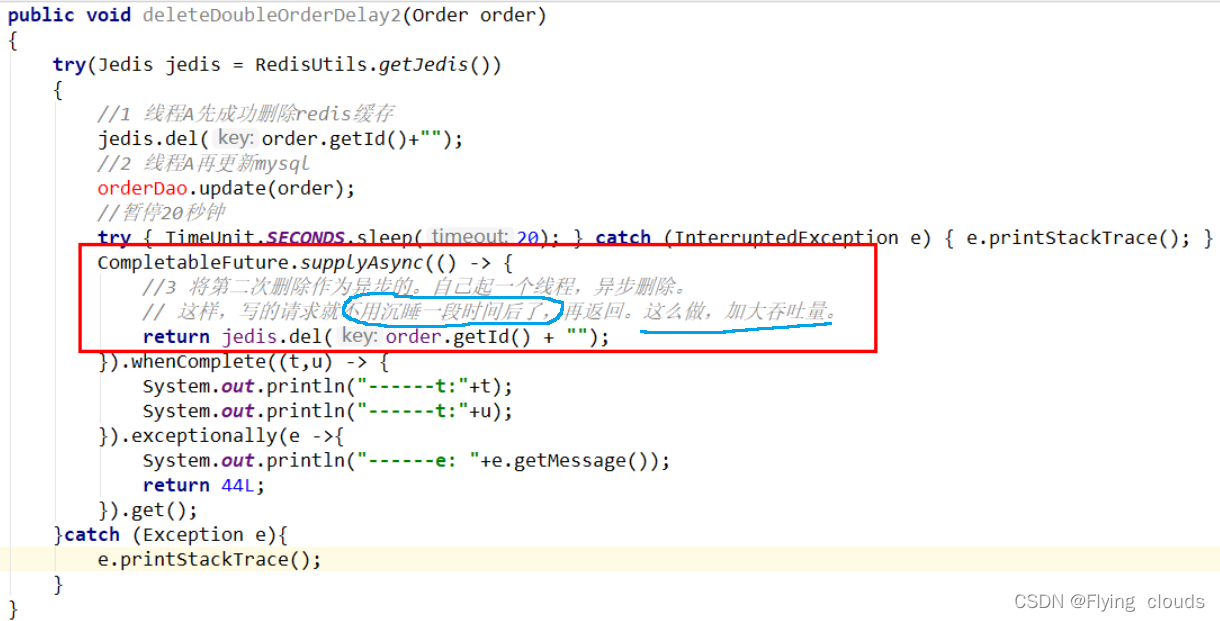Screen dimensions: 1220x621
Task: Click the 'timeout:' parameter hint
Action: 470,237
